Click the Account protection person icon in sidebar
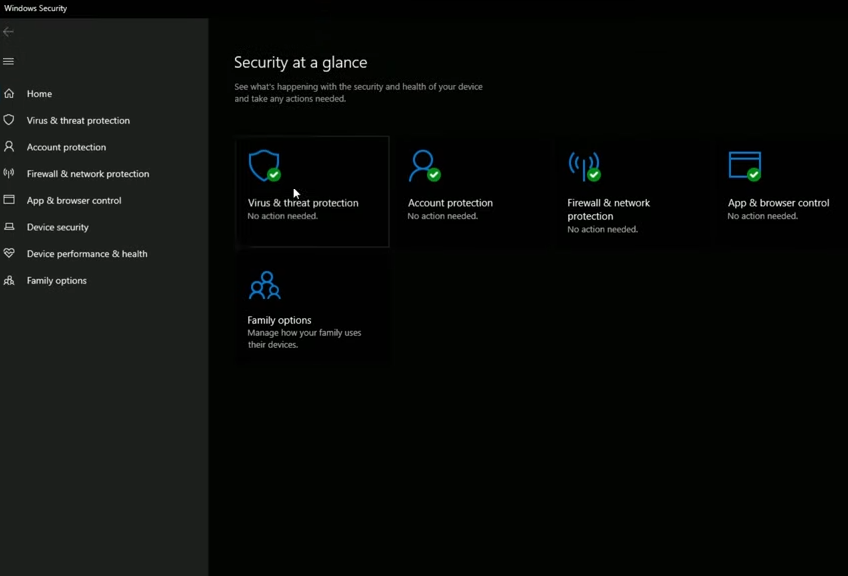The width and height of the screenshot is (848, 576). tap(9, 147)
